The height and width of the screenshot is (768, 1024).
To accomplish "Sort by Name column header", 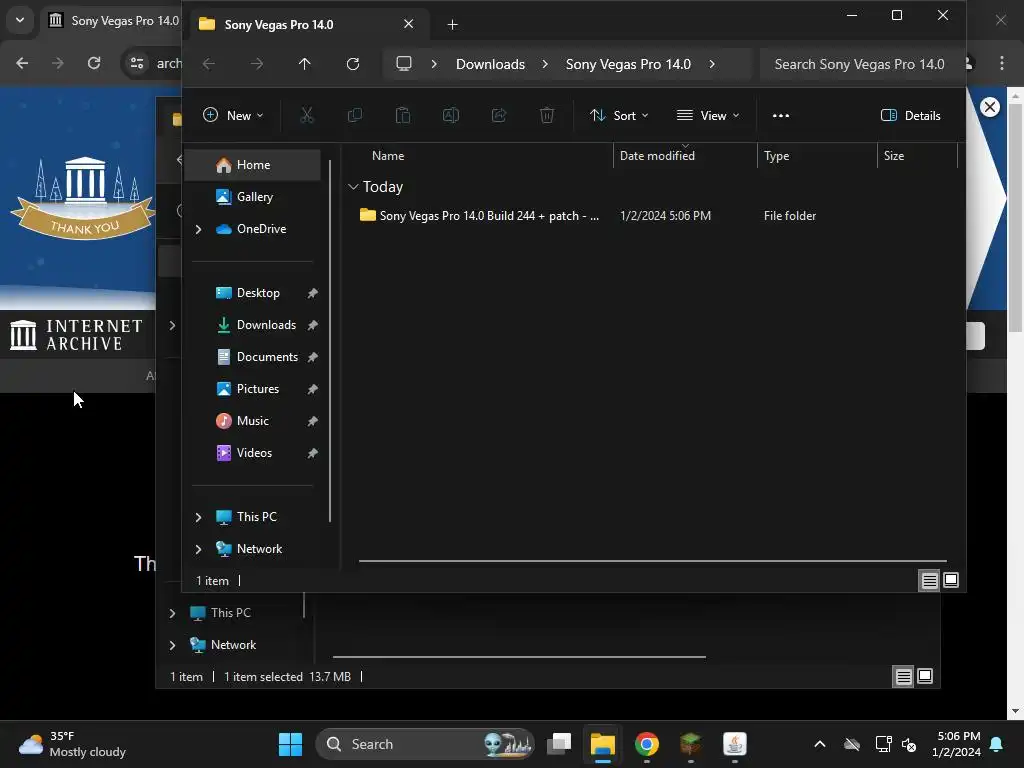I will coord(388,156).
